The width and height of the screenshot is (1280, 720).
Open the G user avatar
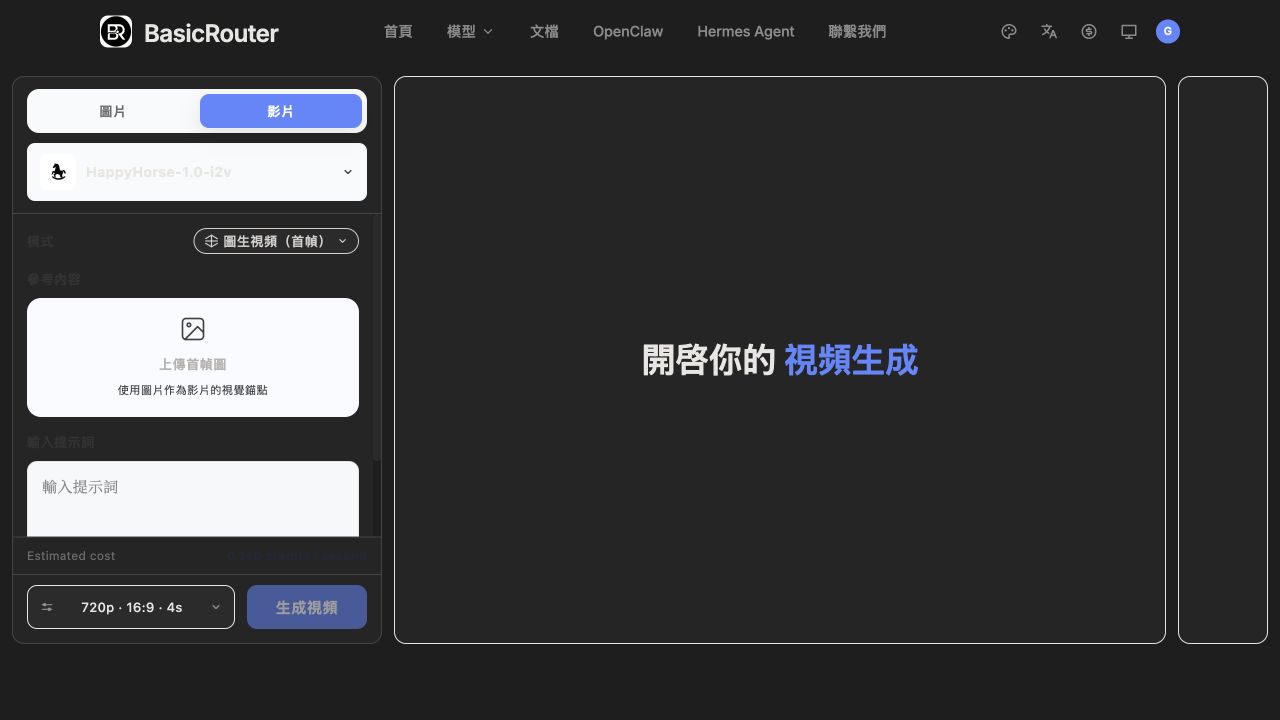[1168, 32]
